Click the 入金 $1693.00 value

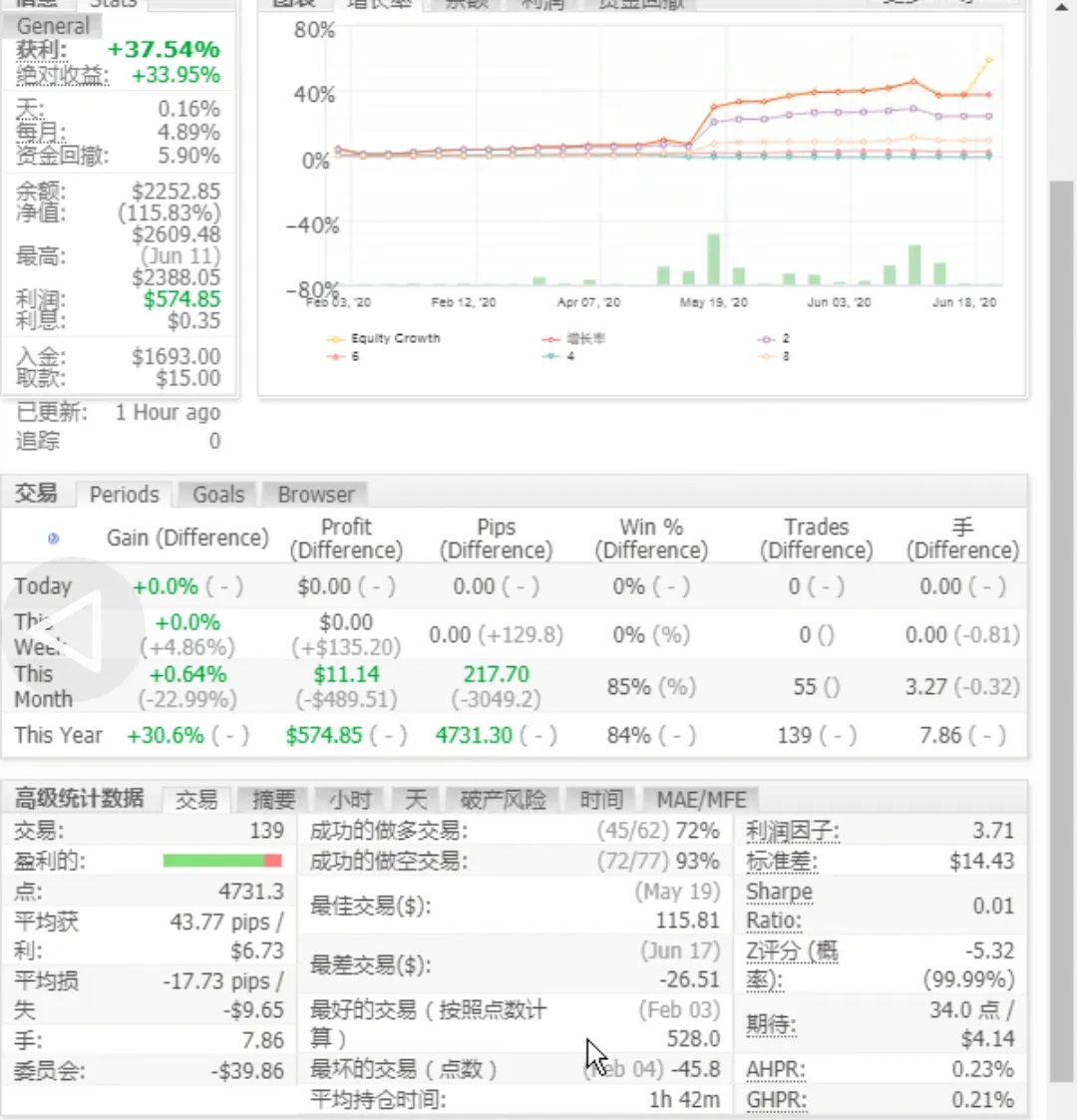[177, 356]
